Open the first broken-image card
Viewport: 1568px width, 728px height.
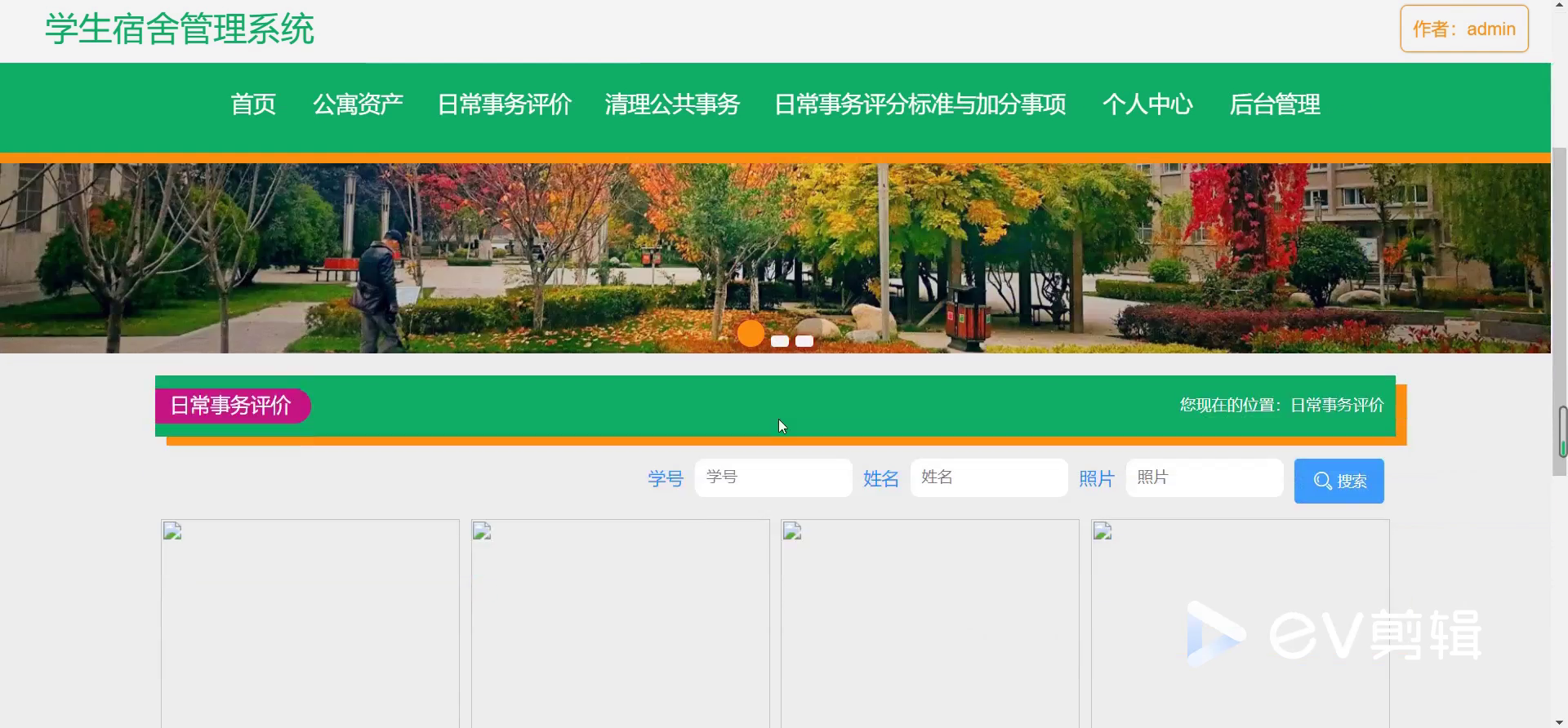[x=310, y=624]
